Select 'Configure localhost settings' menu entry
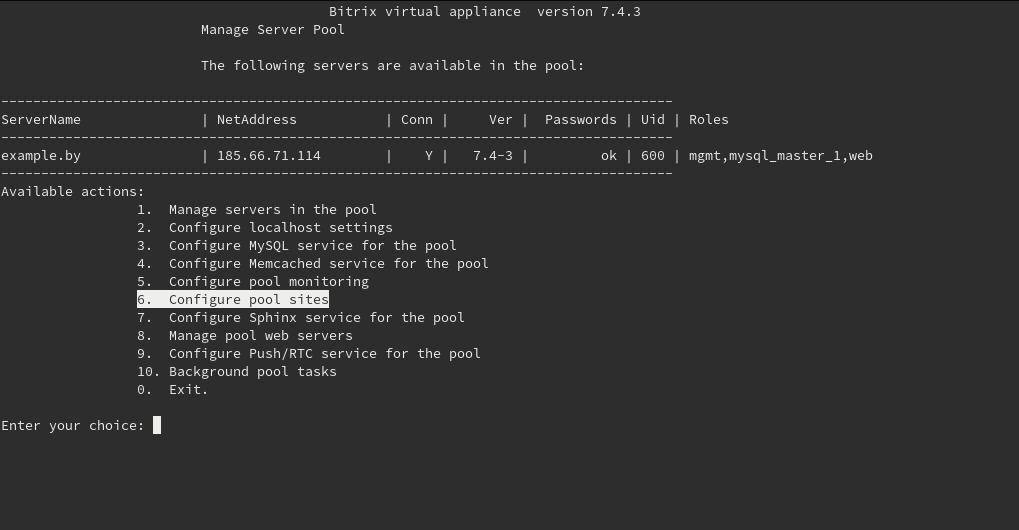Screen dimensions: 1019x530 (280, 228)
